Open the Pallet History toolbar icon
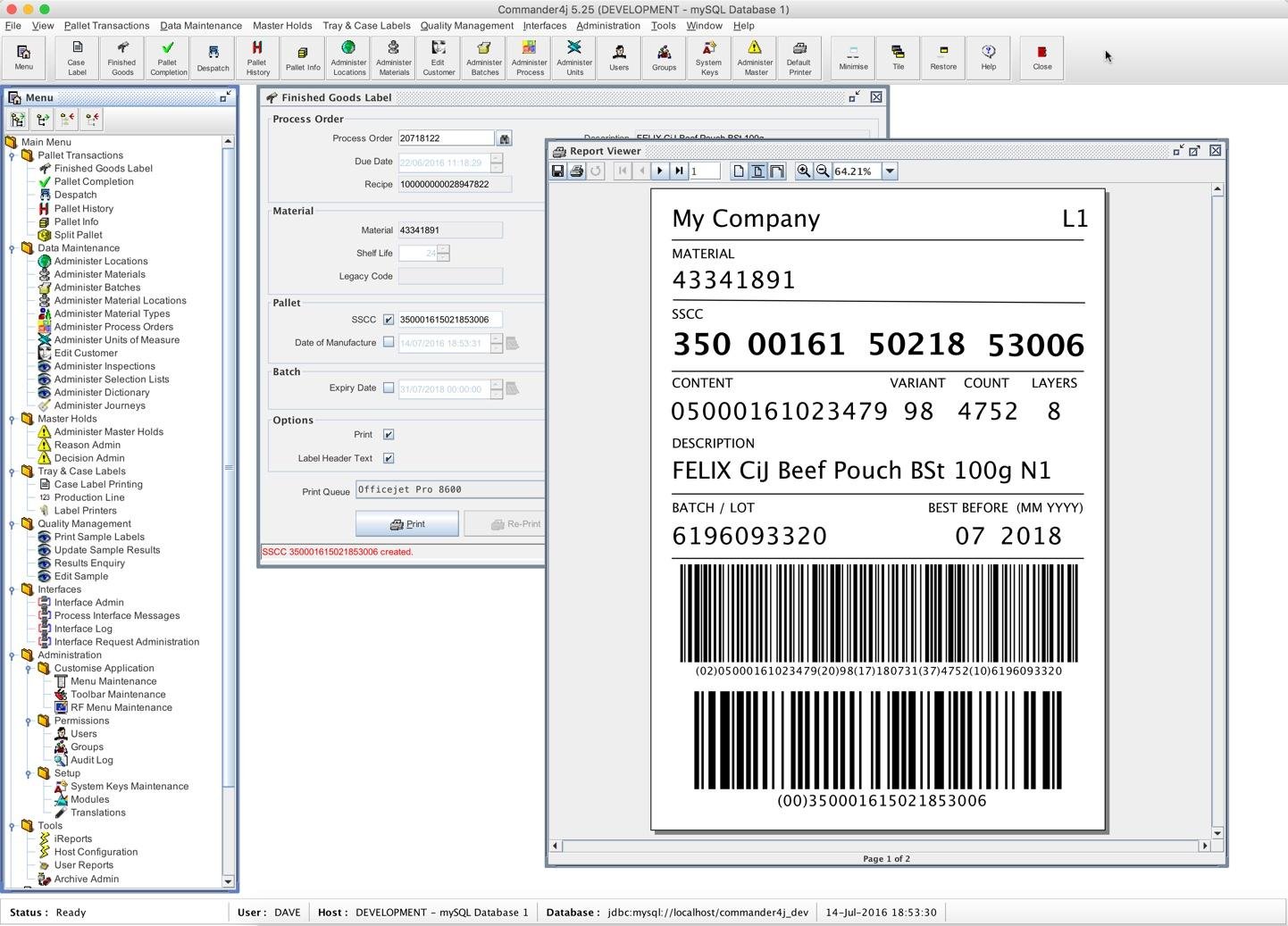Image resolution: width=1288 pixels, height=926 pixels. tap(257, 57)
